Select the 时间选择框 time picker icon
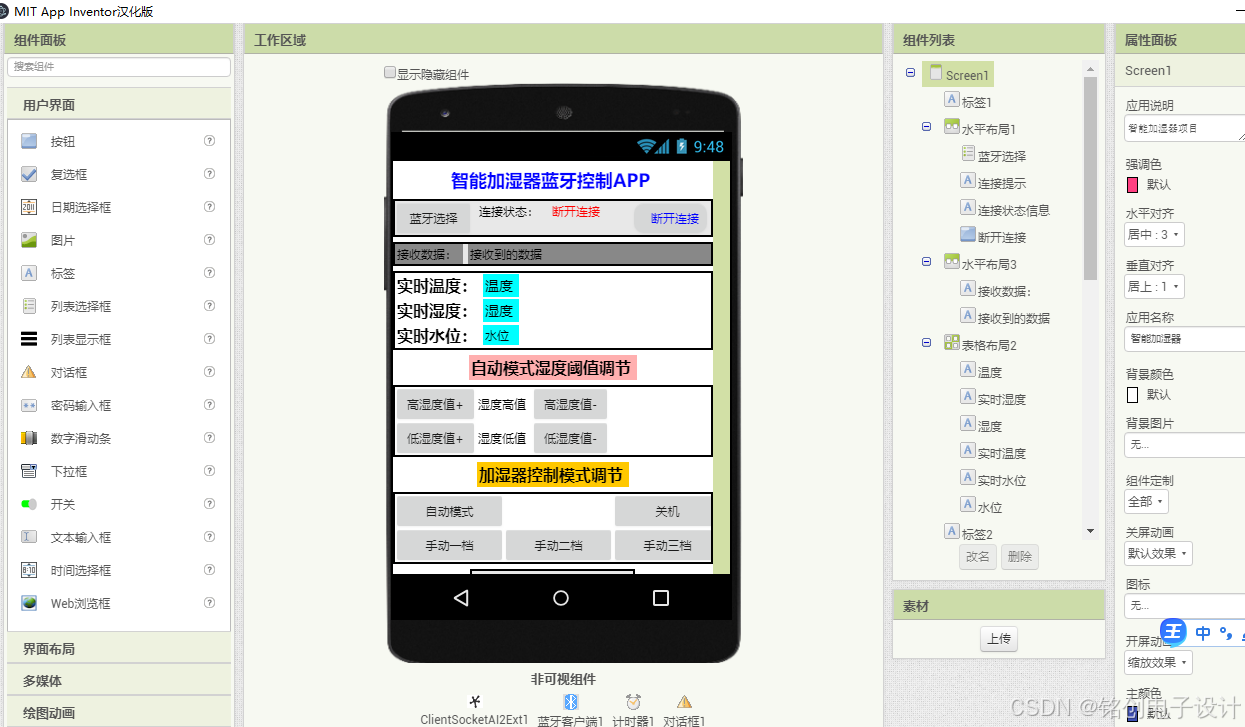The width and height of the screenshot is (1245, 727). 29,570
